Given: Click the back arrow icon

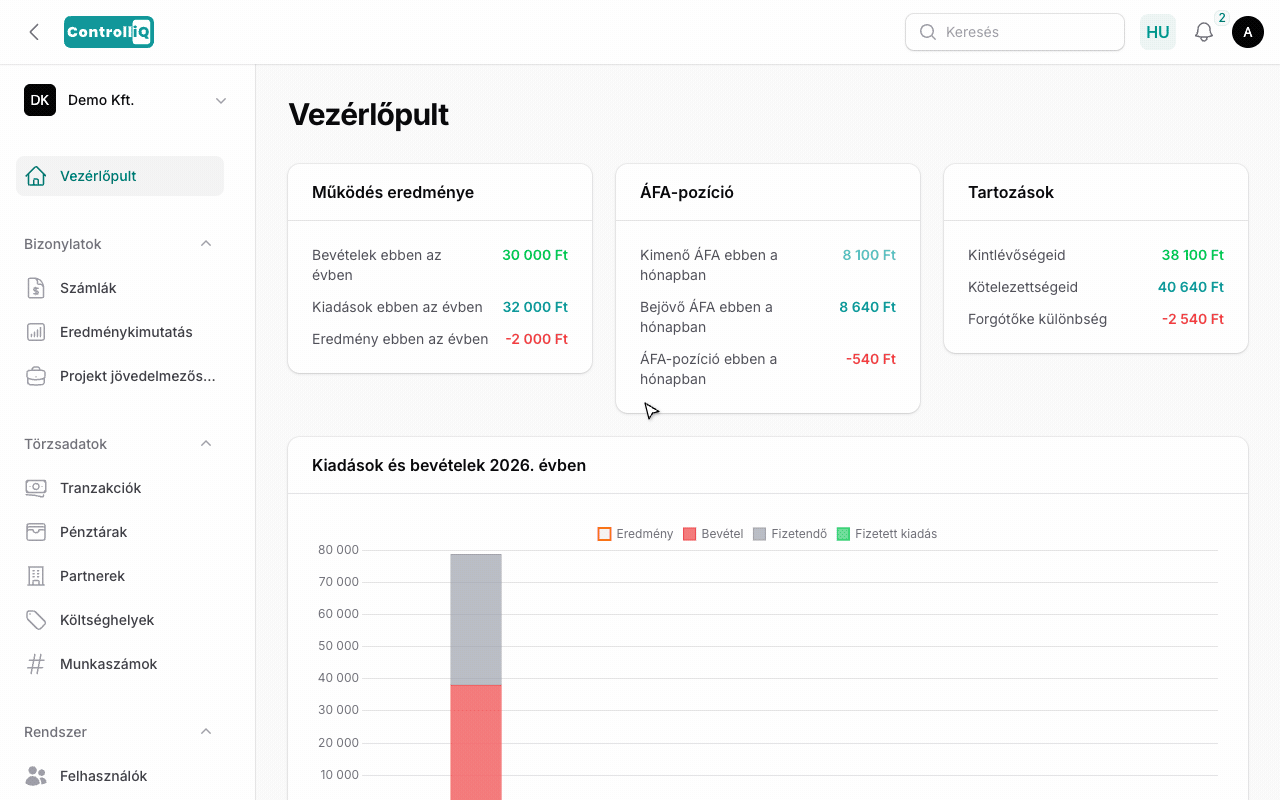Looking at the screenshot, I should click(x=34, y=32).
